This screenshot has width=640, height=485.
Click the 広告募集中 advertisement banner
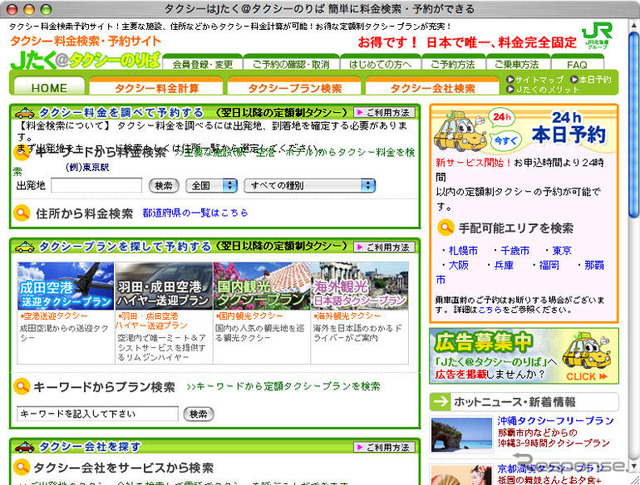(x=524, y=356)
